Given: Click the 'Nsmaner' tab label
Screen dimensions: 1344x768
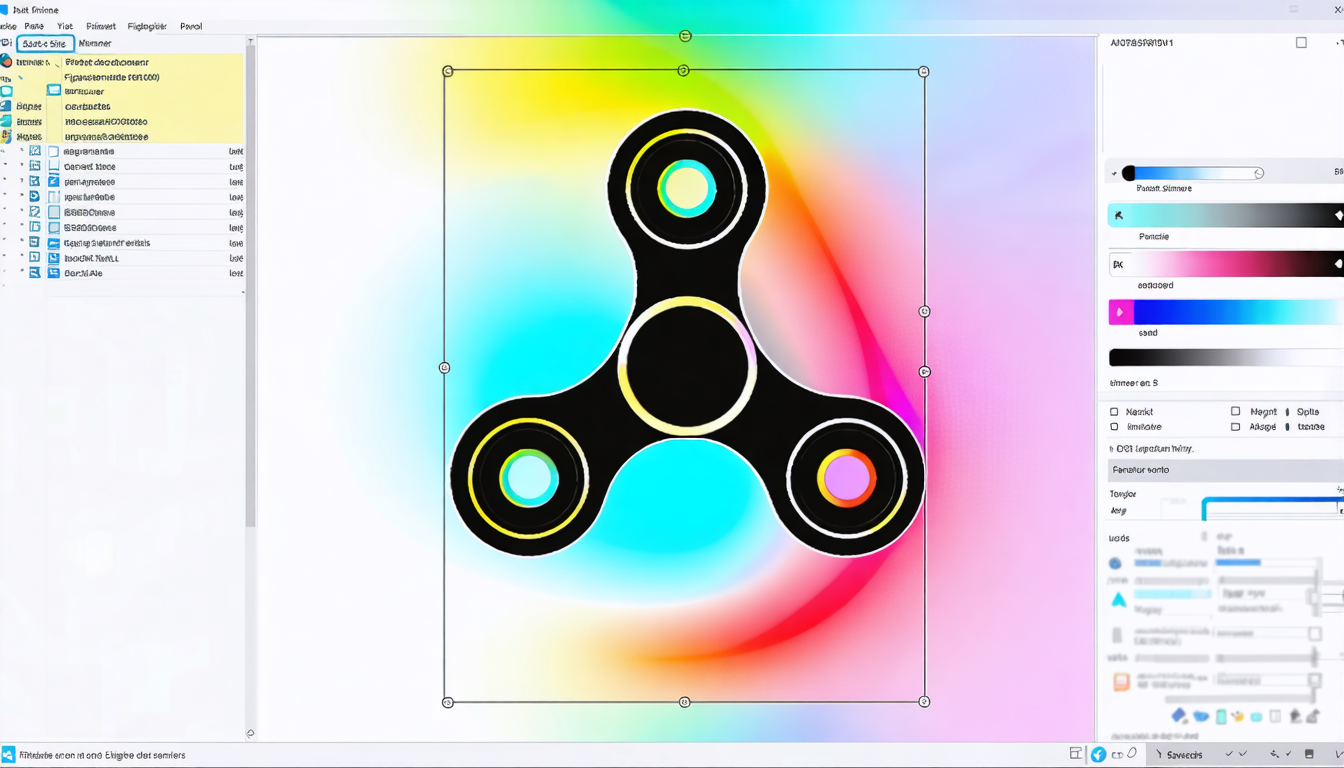Looking at the screenshot, I should 95,44.
